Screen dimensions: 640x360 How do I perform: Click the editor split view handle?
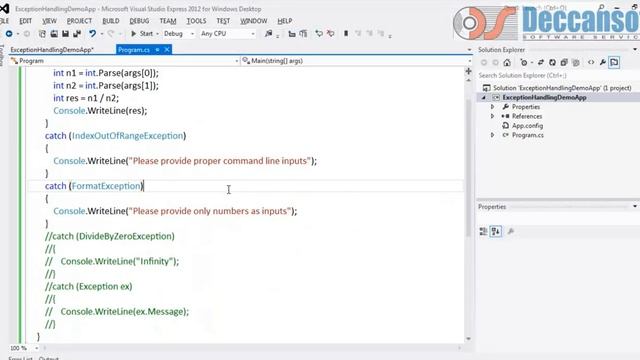pyautogui.click(x=469, y=71)
